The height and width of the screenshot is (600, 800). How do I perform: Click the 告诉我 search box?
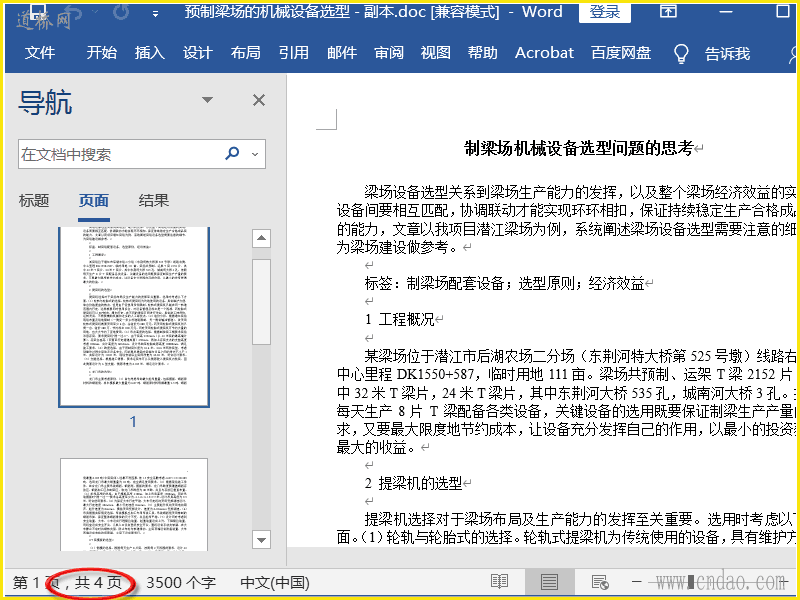(x=727, y=53)
